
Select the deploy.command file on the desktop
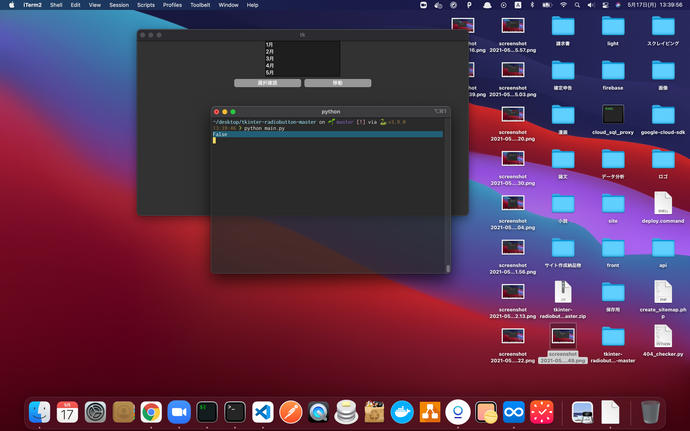tap(663, 208)
